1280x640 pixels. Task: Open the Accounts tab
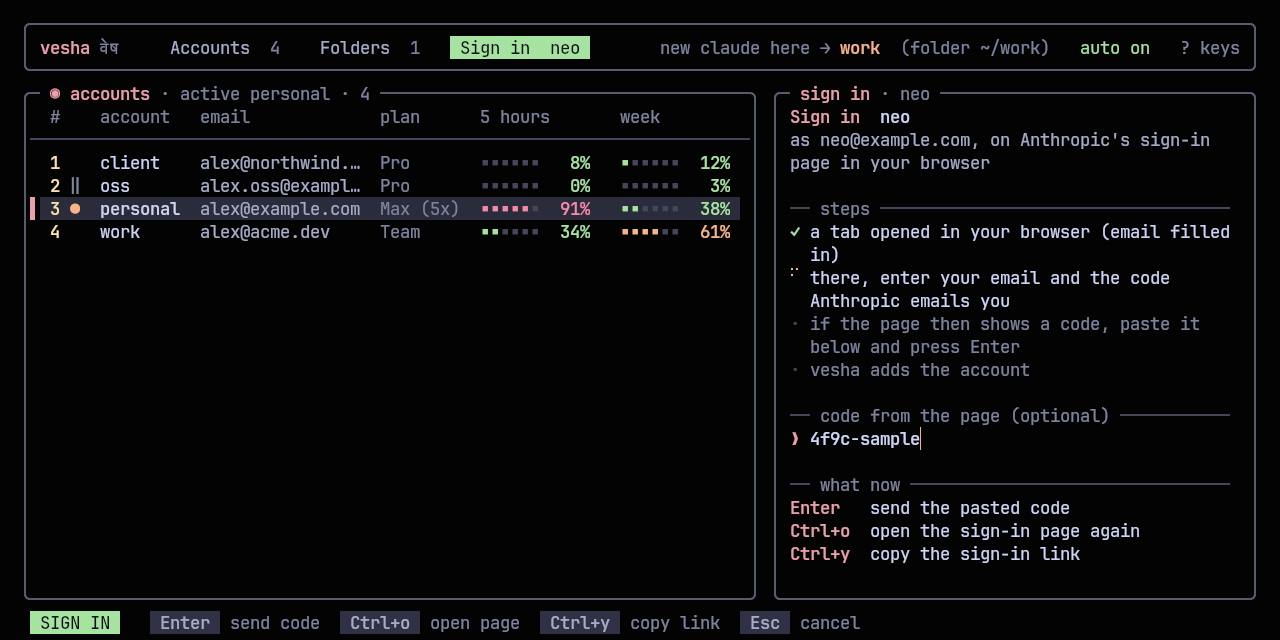pyautogui.click(x=225, y=48)
